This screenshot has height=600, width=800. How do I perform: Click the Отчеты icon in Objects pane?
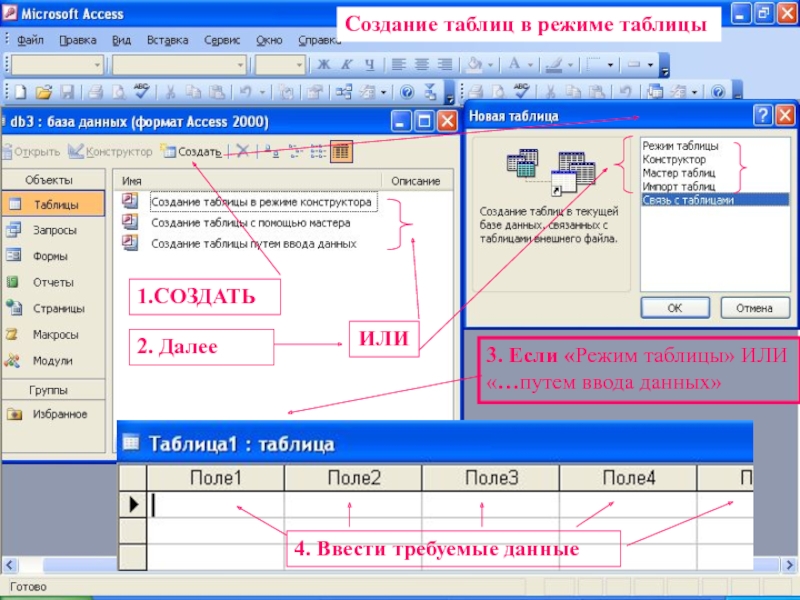tap(13, 282)
